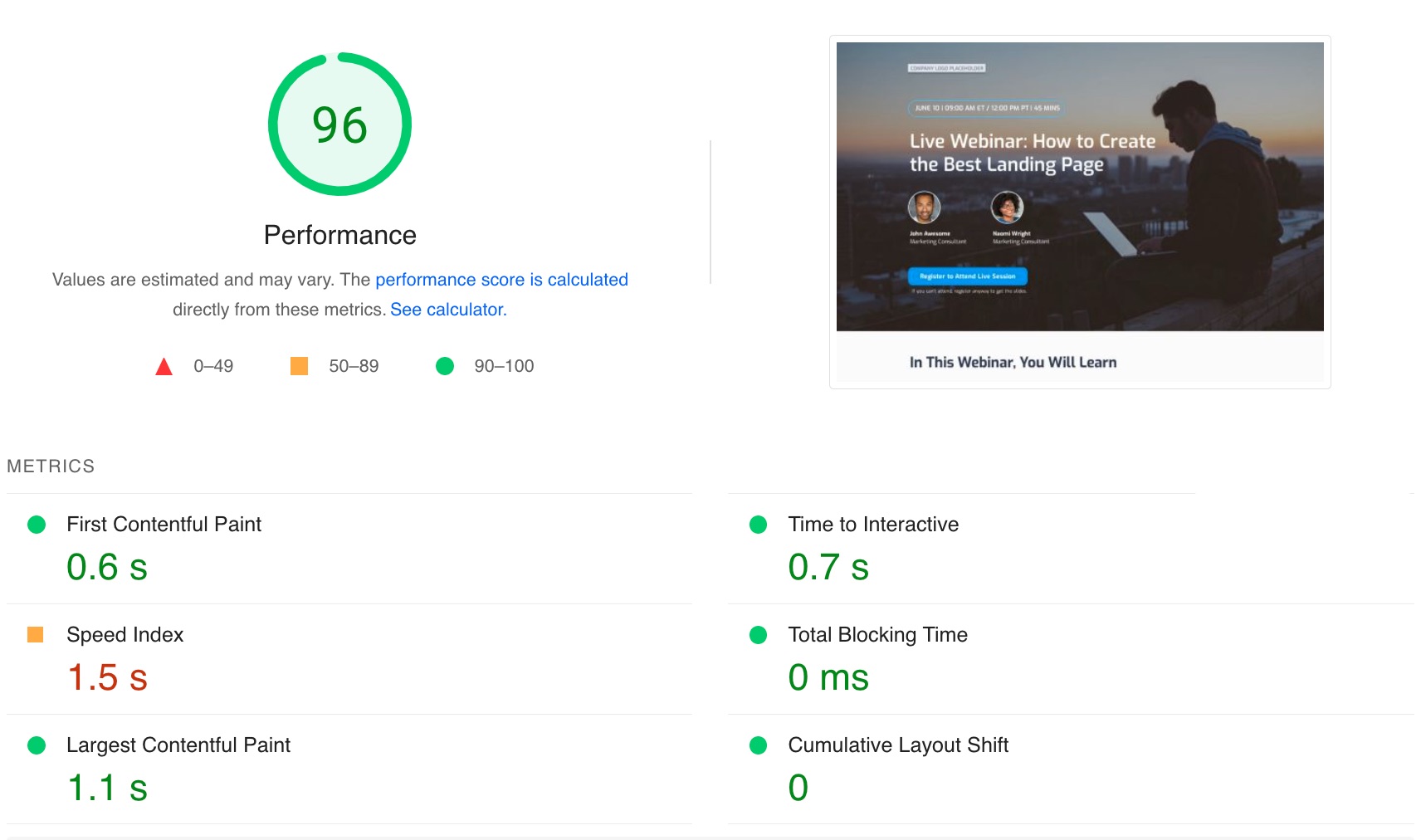Click the orange square 50–89 legend icon
Viewport: 1421px width, 840px height.
pos(299,366)
